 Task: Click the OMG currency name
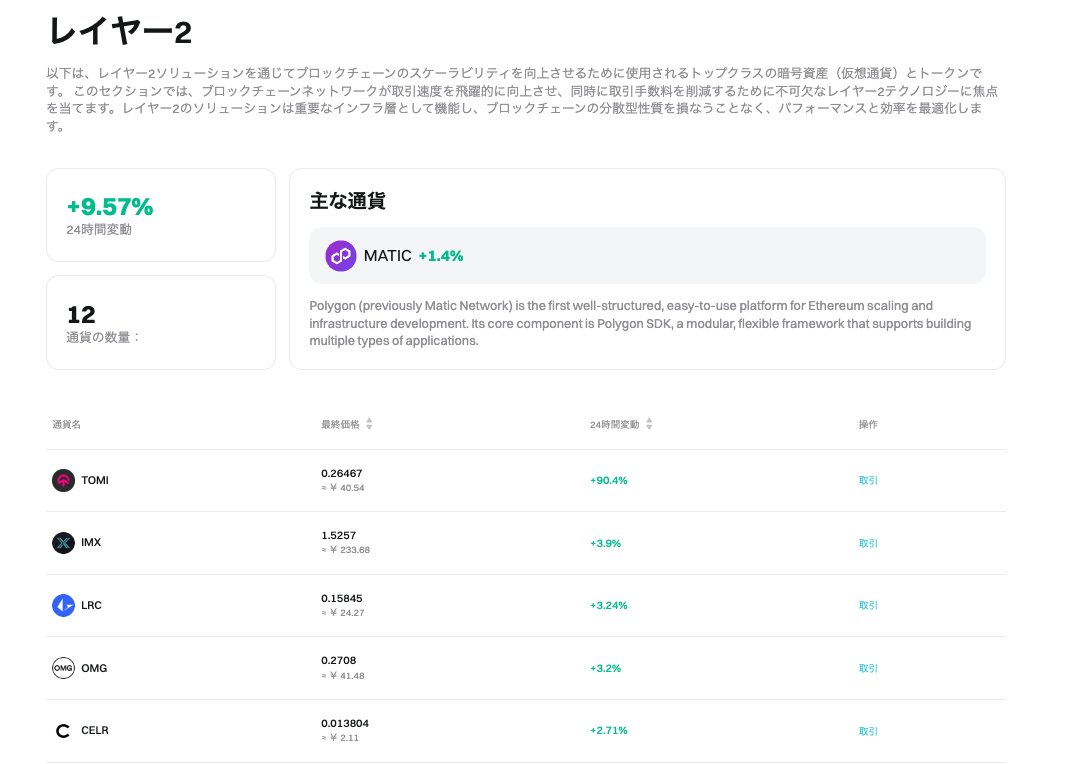coord(94,668)
